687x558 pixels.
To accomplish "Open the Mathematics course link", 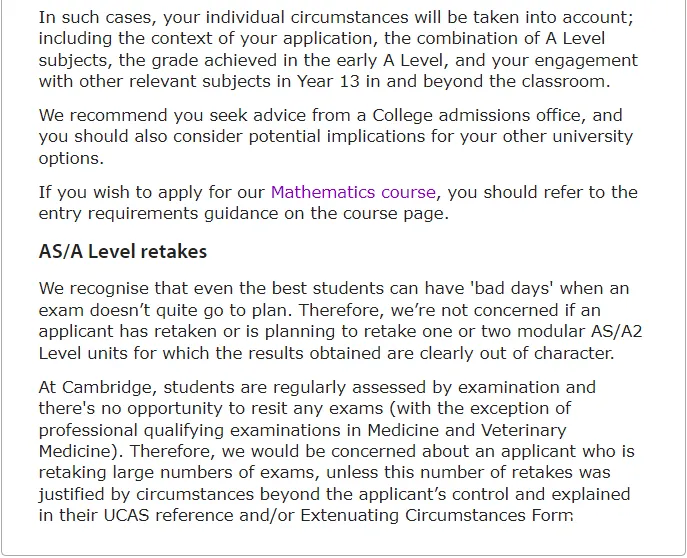I will [353, 192].
